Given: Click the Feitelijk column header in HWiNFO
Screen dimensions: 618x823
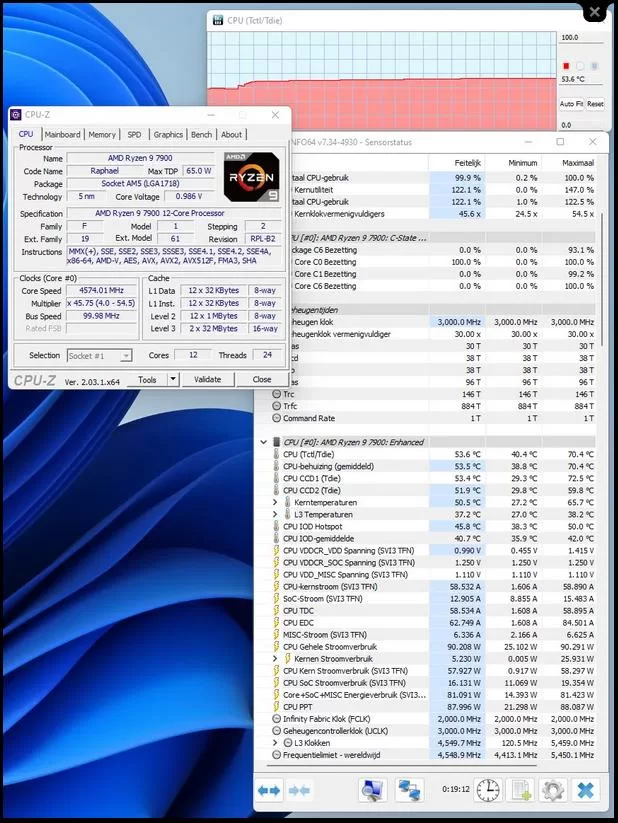Looking at the screenshot, I should [456, 163].
